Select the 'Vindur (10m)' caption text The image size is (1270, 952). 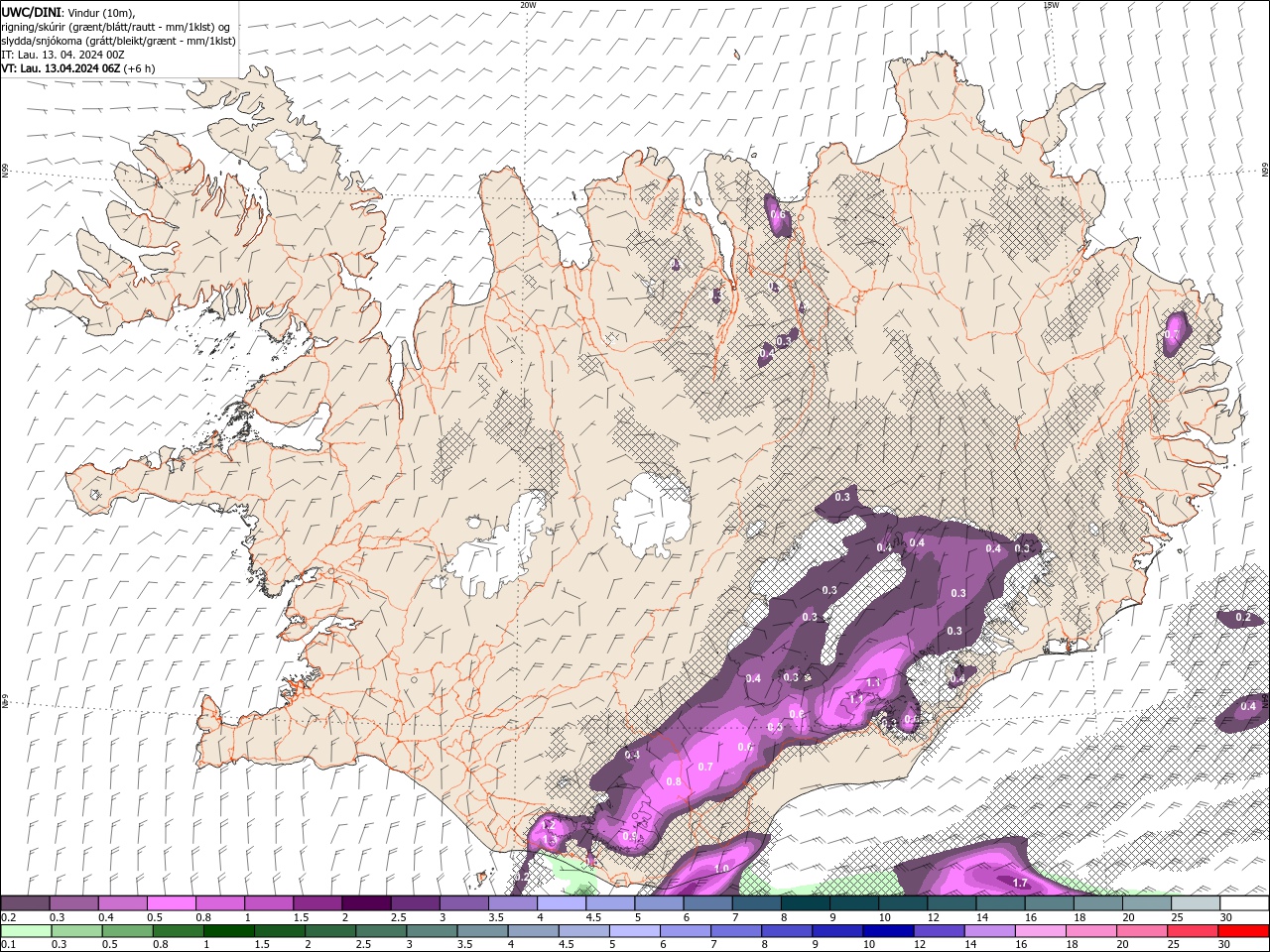(x=98, y=12)
